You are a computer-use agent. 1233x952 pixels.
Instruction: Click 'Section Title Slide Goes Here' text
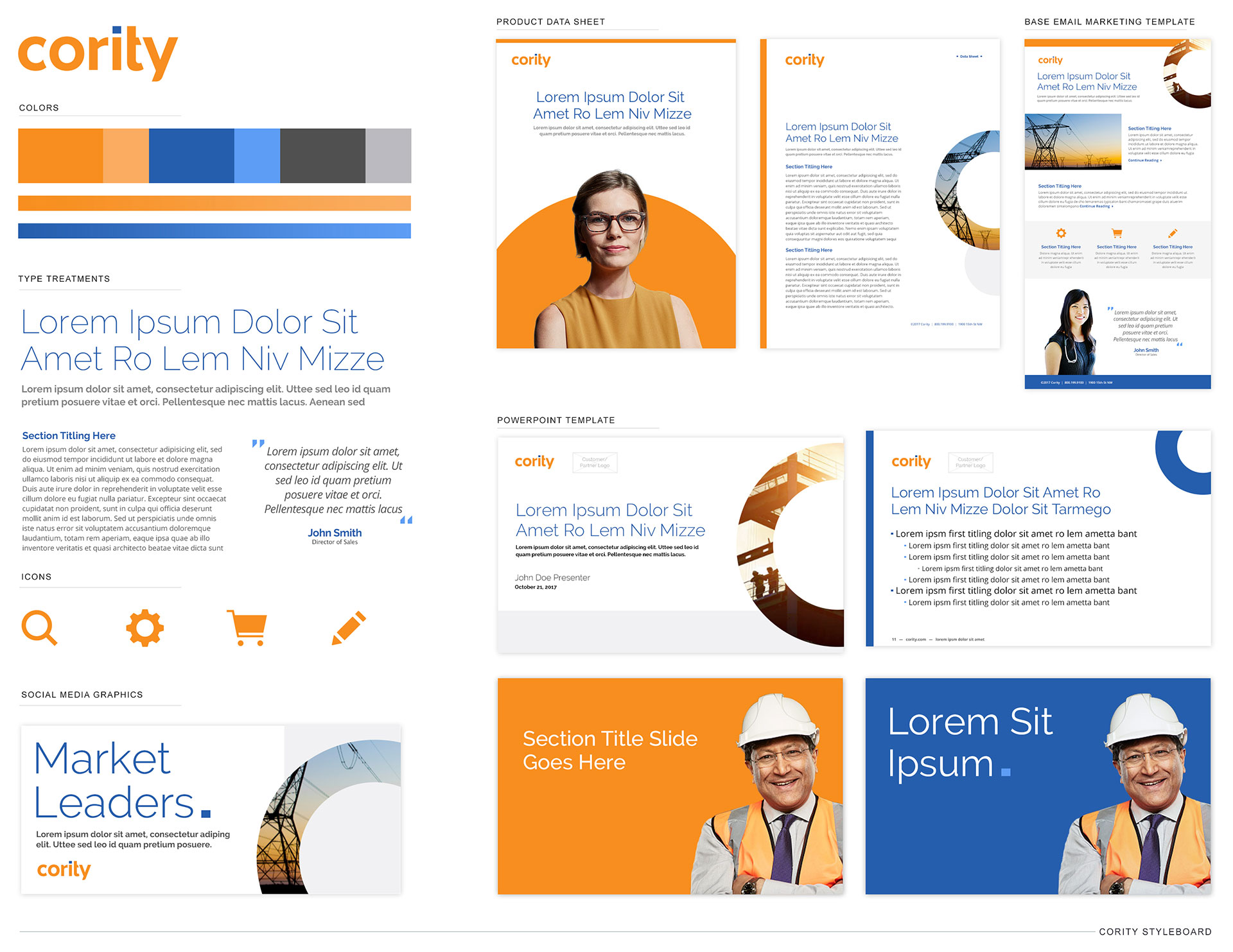tap(610, 750)
